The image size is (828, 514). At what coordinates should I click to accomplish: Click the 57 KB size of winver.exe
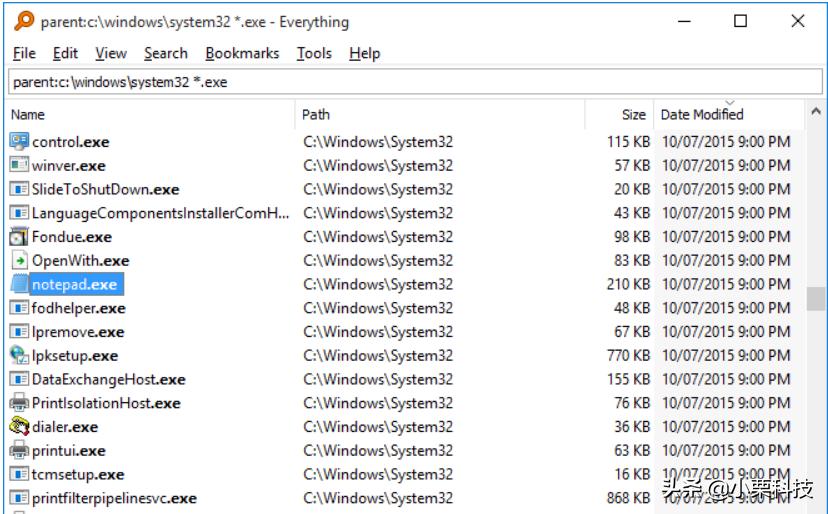pyautogui.click(x=632, y=165)
